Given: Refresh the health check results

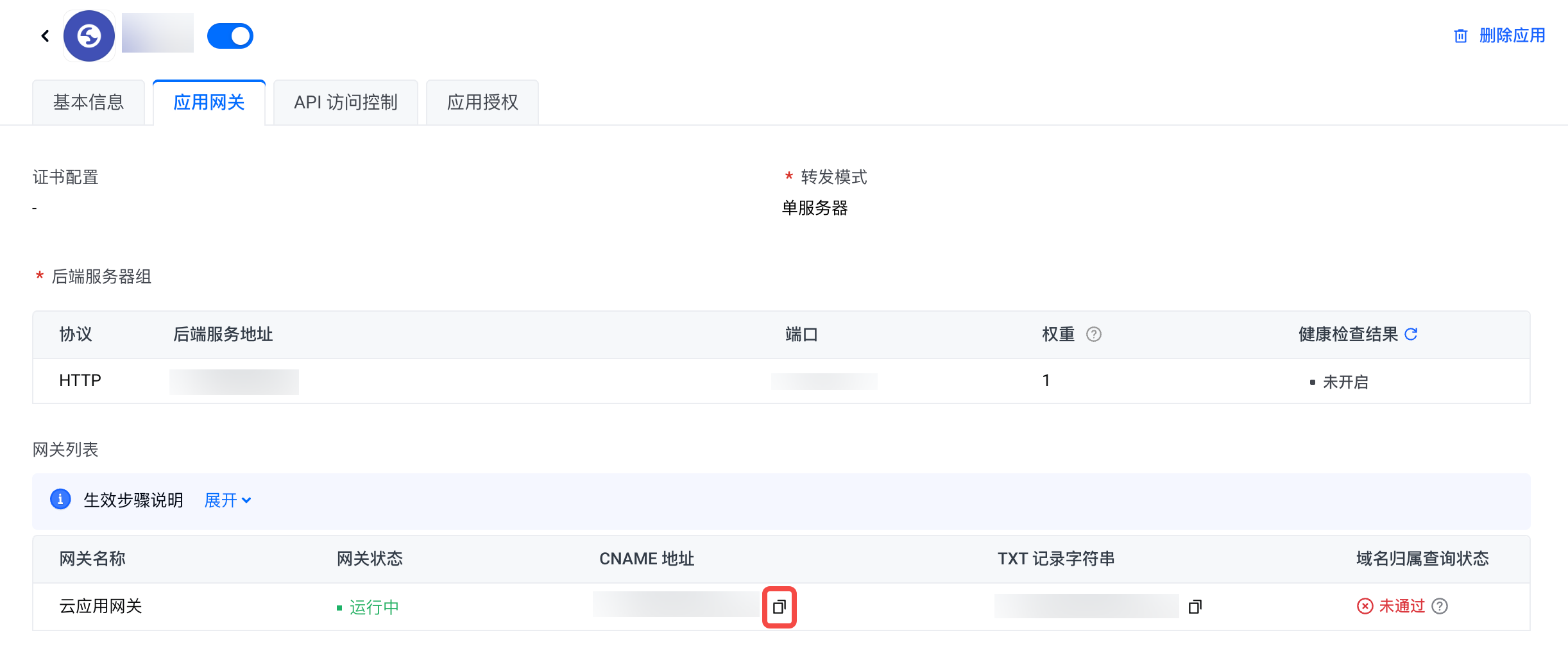Looking at the screenshot, I should 1411,334.
